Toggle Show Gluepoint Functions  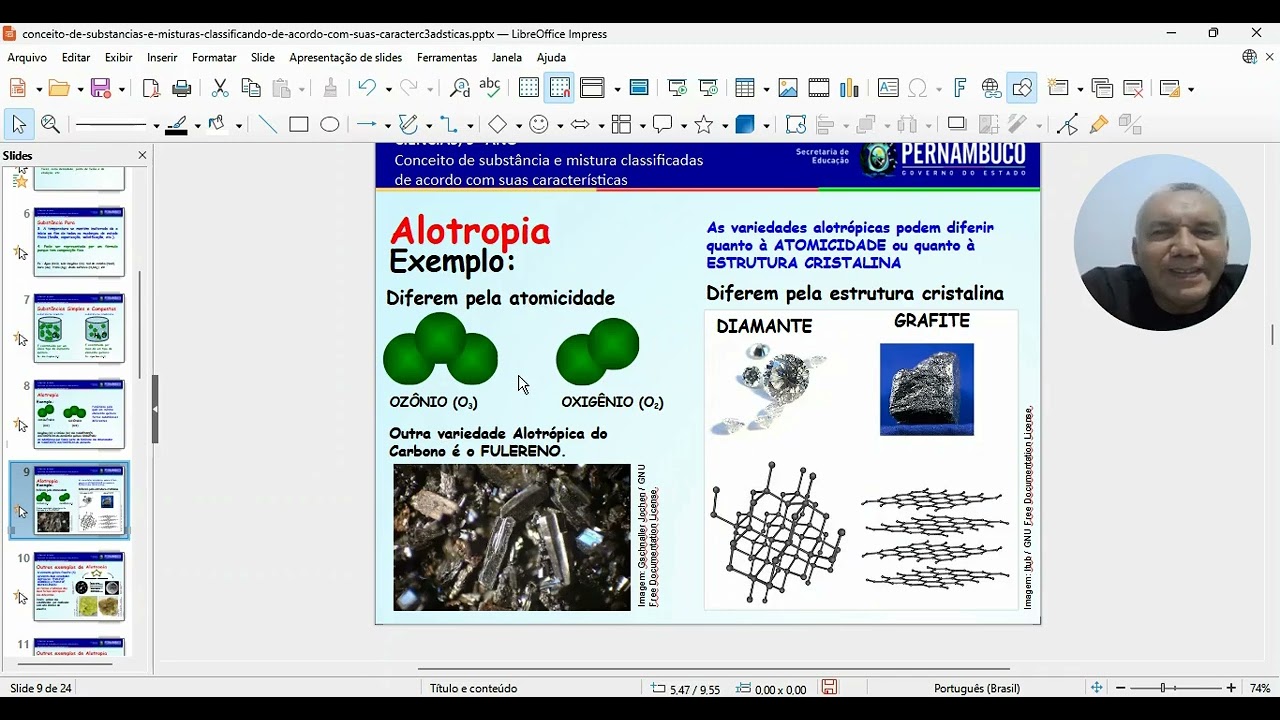tap(1098, 125)
